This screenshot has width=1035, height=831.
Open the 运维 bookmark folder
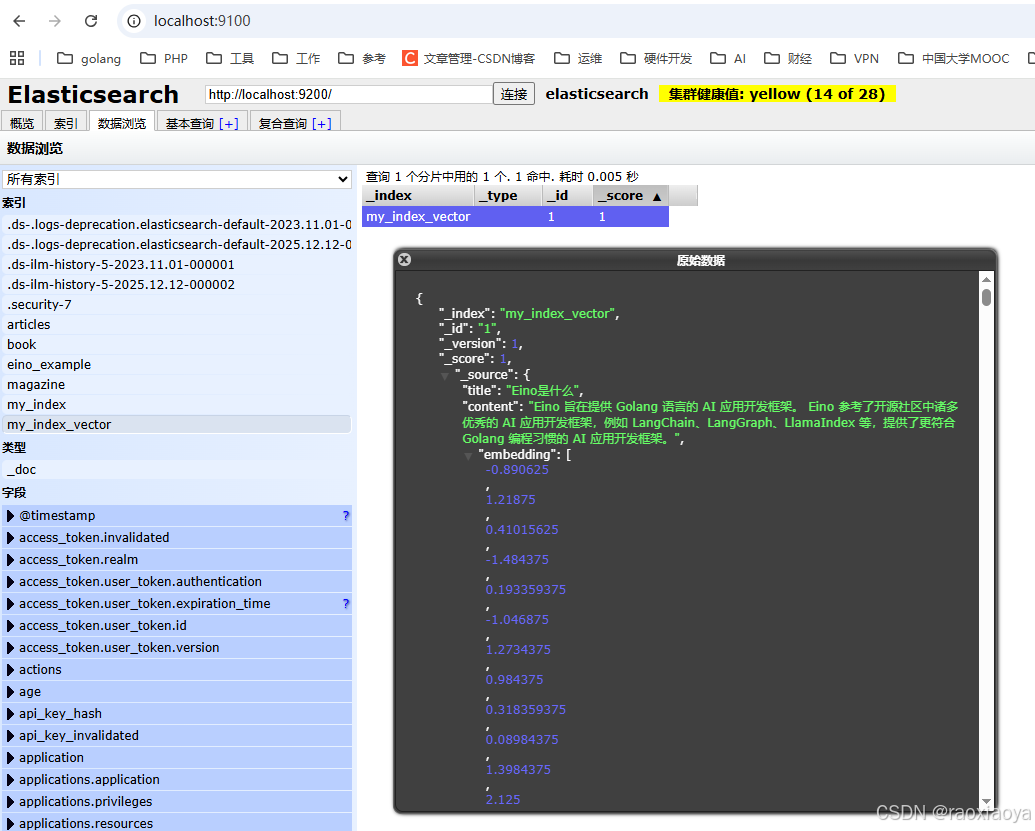[578, 59]
